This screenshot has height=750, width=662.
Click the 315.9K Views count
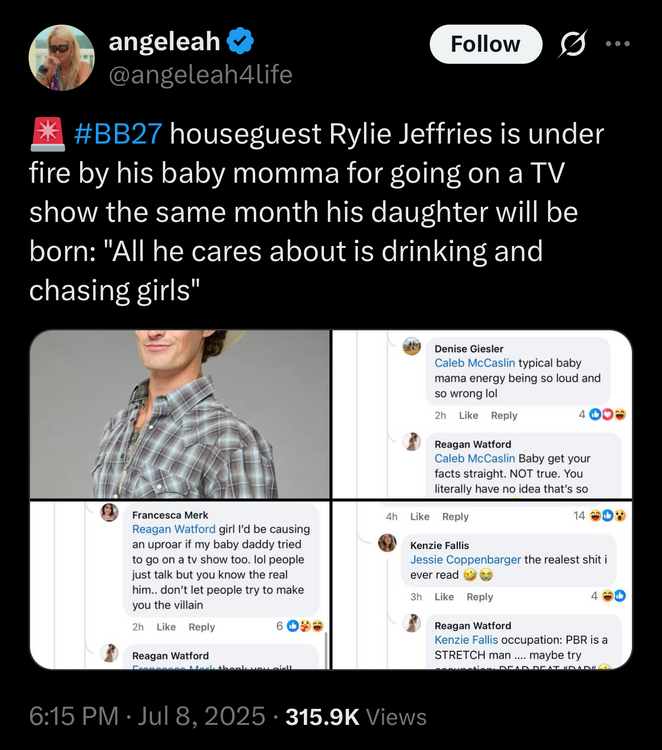356,717
